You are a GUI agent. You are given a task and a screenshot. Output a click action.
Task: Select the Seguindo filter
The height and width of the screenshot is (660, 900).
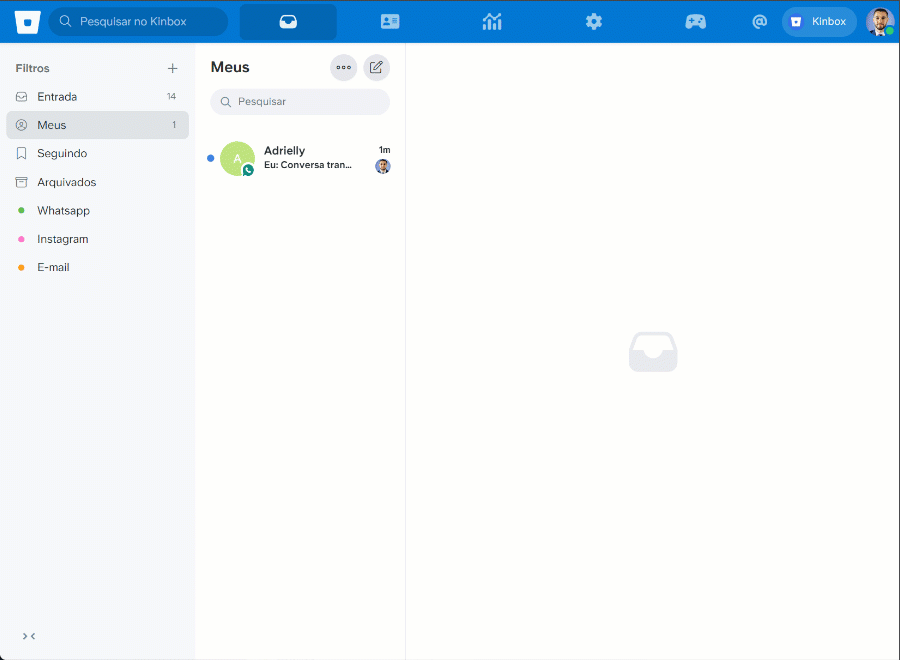[x=62, y=154]
